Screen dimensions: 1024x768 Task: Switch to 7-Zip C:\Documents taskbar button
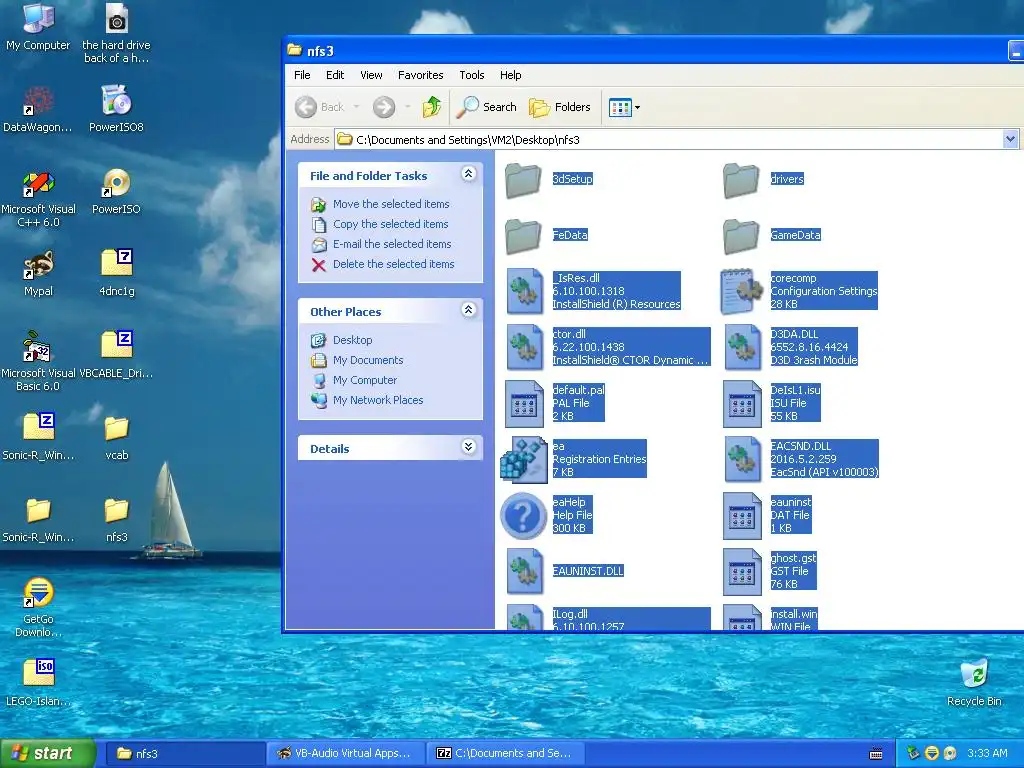click(x=506, y=753)
